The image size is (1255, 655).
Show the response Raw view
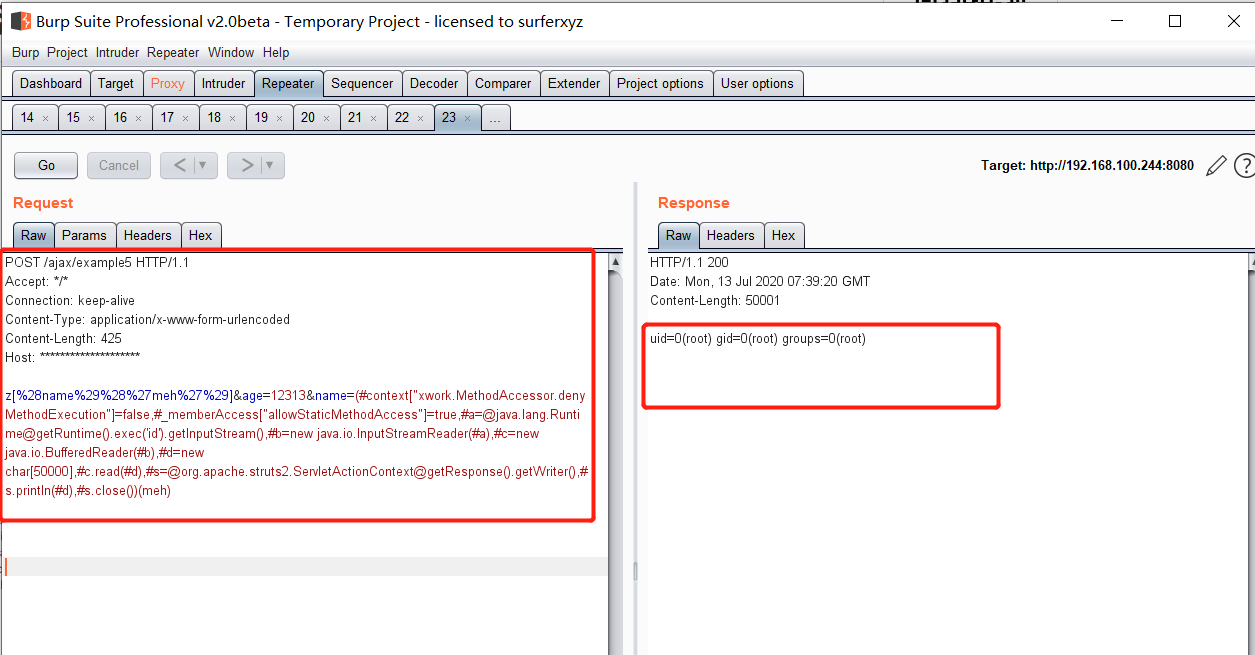(x=679, y=235)
